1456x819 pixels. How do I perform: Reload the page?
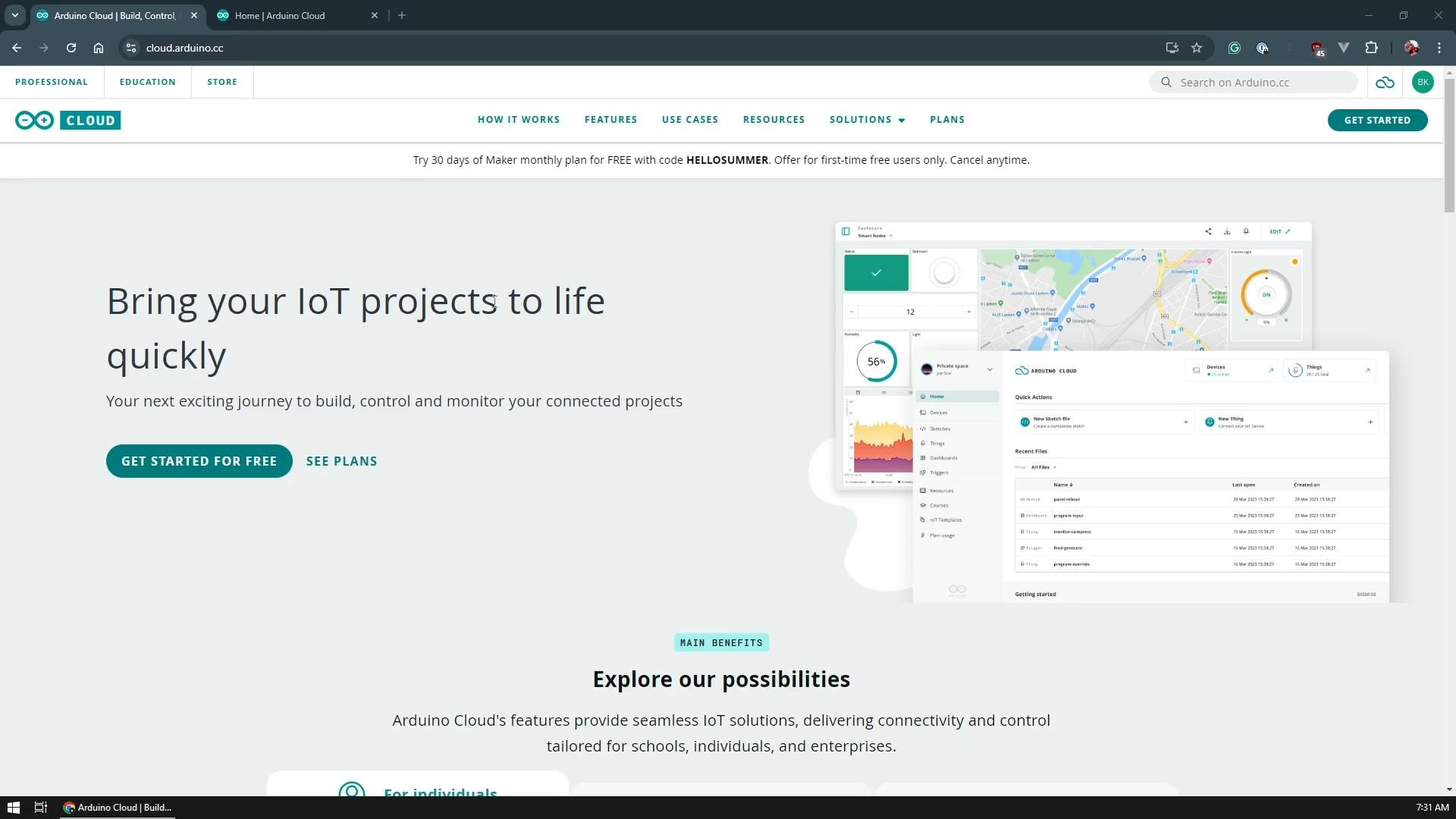pos(71,48)
